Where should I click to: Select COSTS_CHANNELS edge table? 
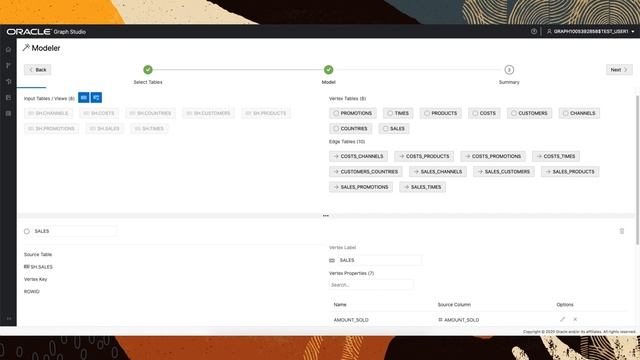coord(358,156)
